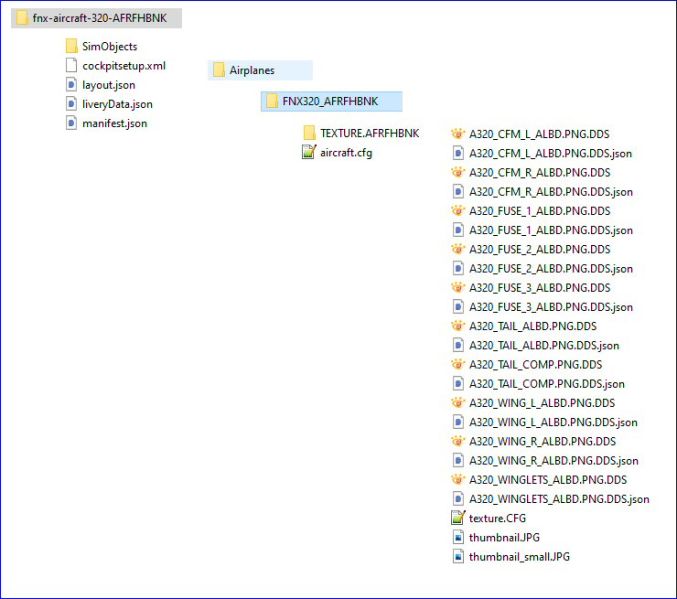This screenshot has width=677, height=599.
Task: Click the A320_CFM_R_ALBD.PNG.DDS image icon
Action: (458, 172)
